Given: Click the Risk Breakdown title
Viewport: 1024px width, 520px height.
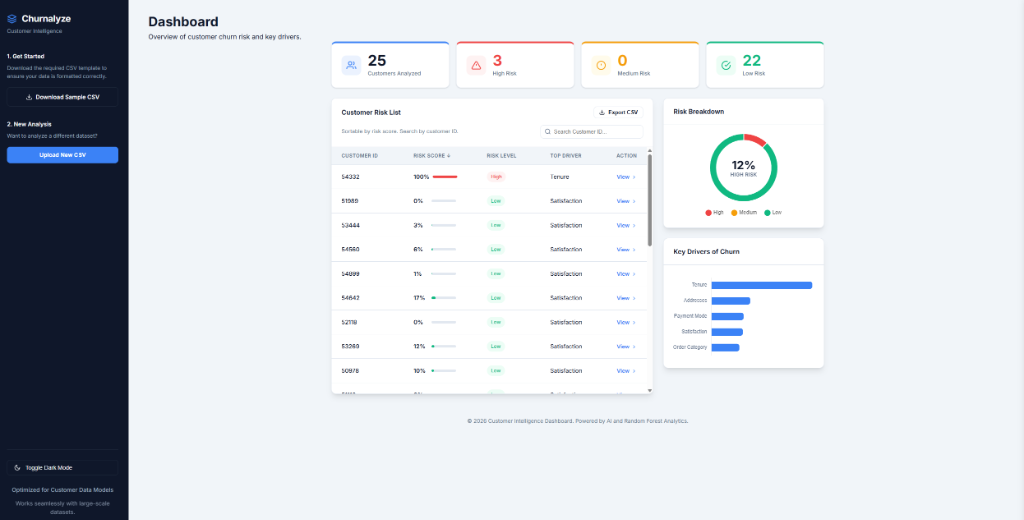Looking at the screenshot, I should [699, 112].
